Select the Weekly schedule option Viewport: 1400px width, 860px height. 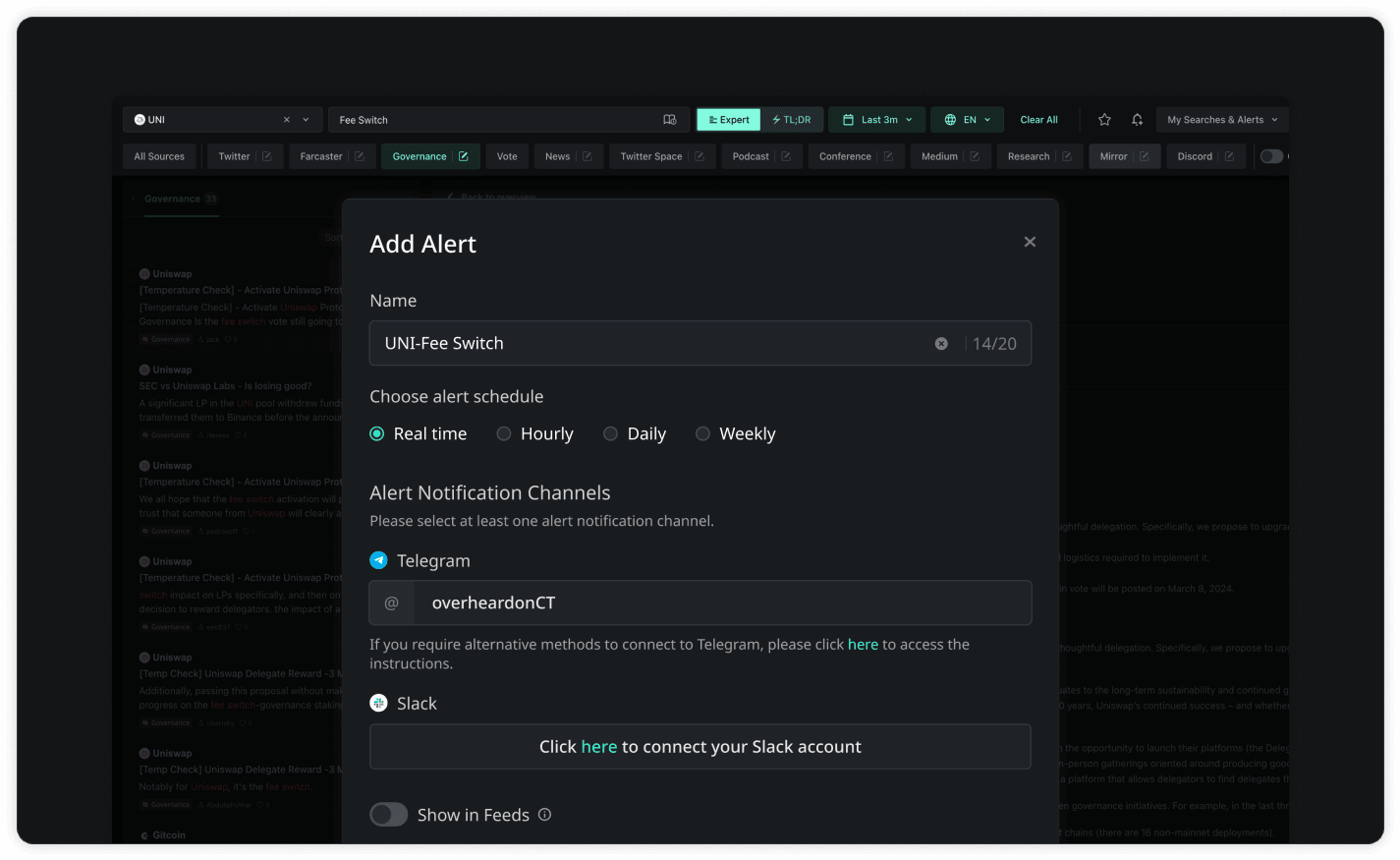click(x=736, y=433)
